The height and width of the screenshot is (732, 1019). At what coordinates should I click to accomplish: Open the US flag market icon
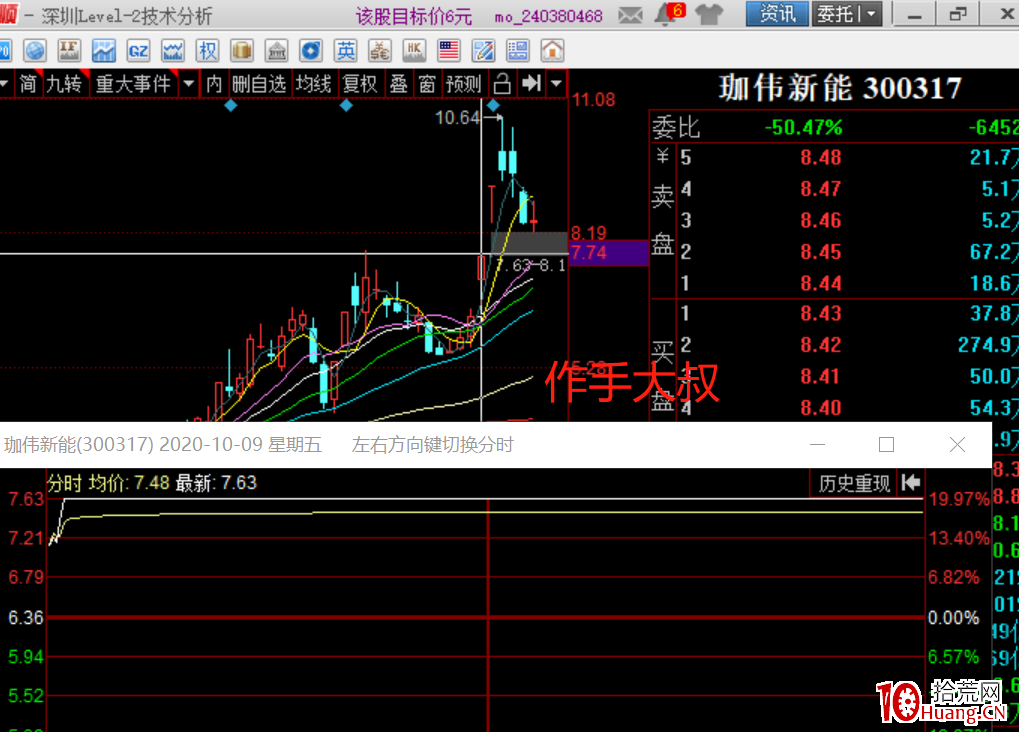click(x=449, y=51)
